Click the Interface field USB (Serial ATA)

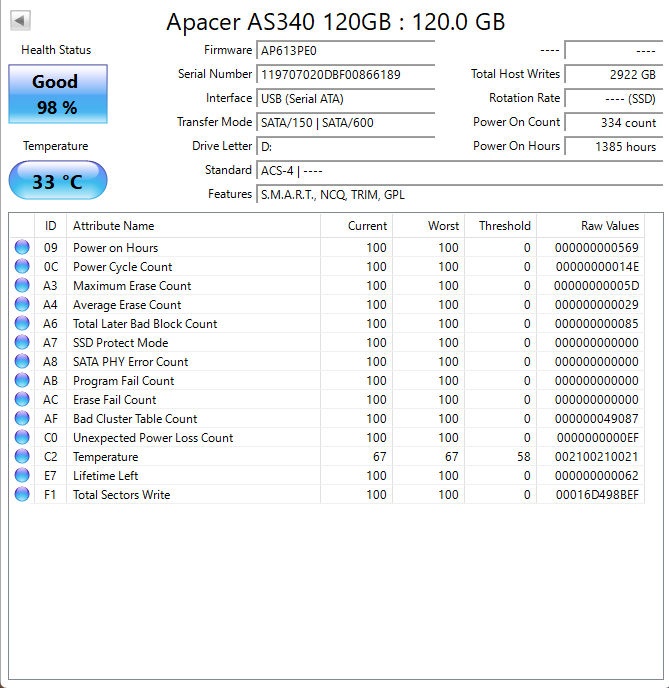coord(346,99)
